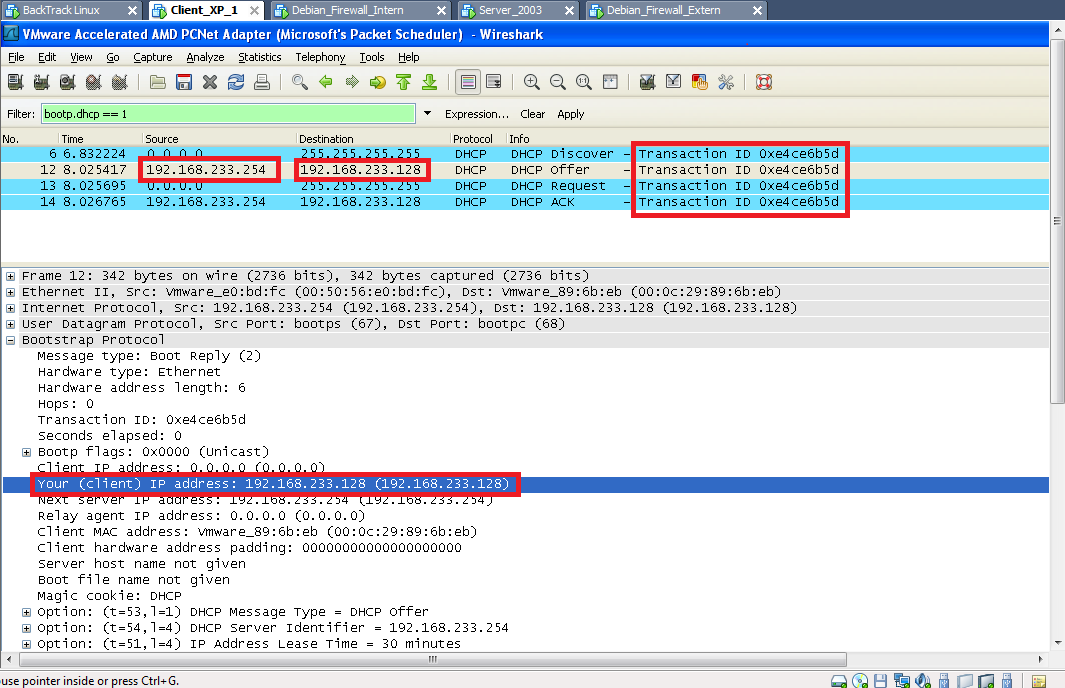
Task: Expand the IP Address Lease Time option
Action: (x=26, y=644)
